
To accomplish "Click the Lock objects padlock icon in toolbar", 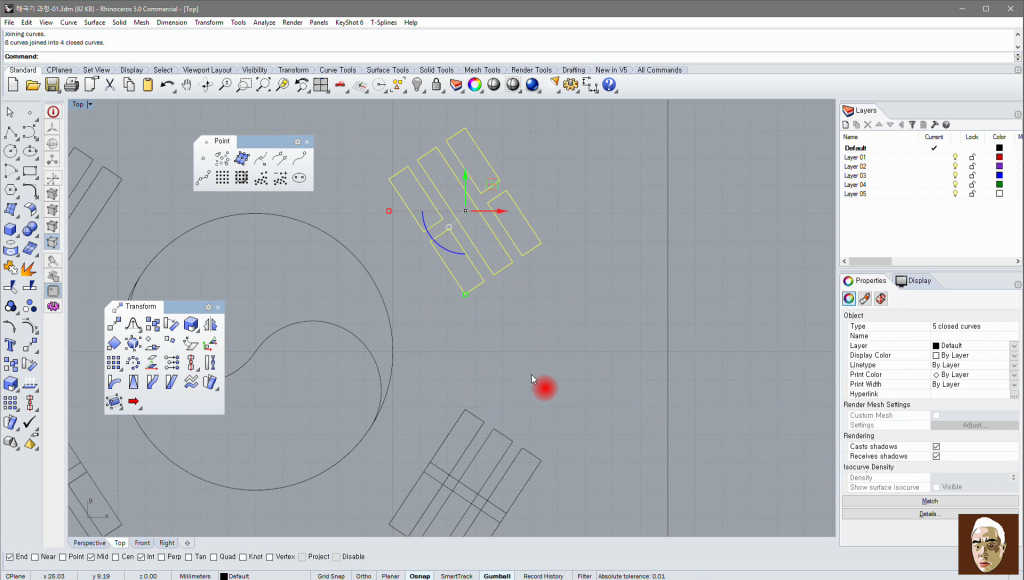I will point(436,85).
